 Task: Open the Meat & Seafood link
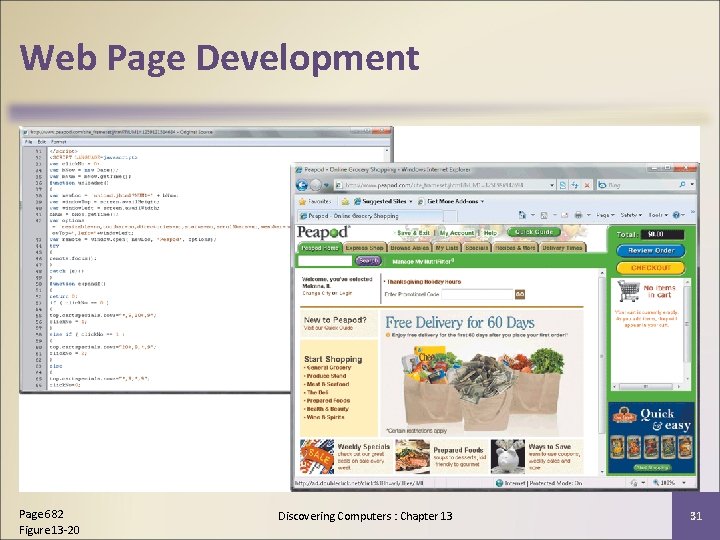pyautogui.click(x=327, y=384)
